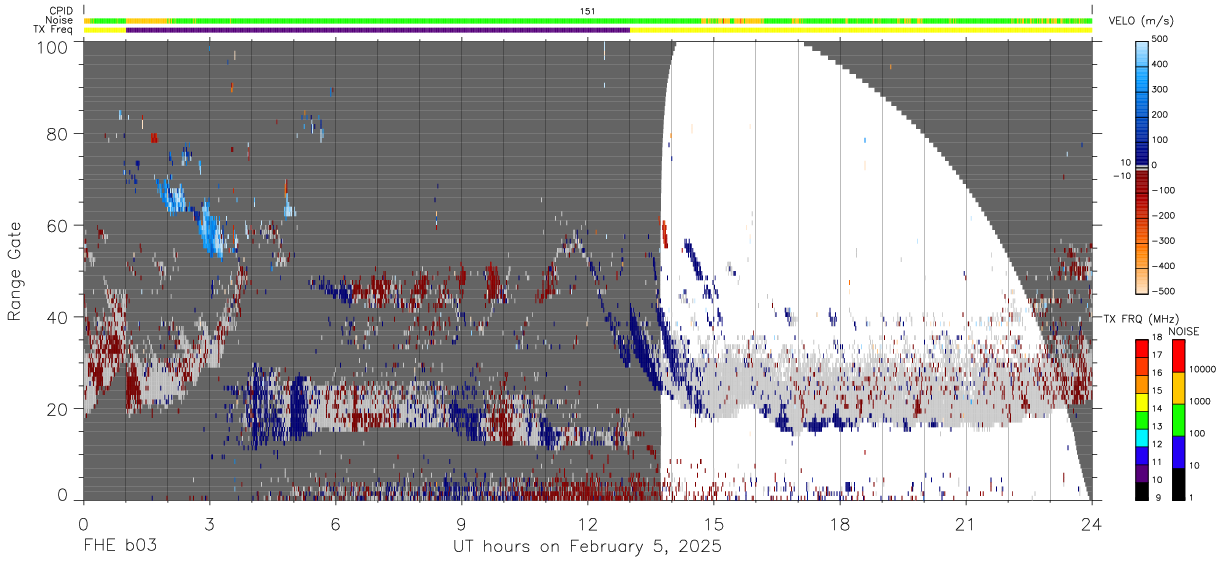The height and width of the screenshot is (567, 1228).
Task: Click the light-blue top of the velocity colorbar
Action: [x=1143, y=52]
